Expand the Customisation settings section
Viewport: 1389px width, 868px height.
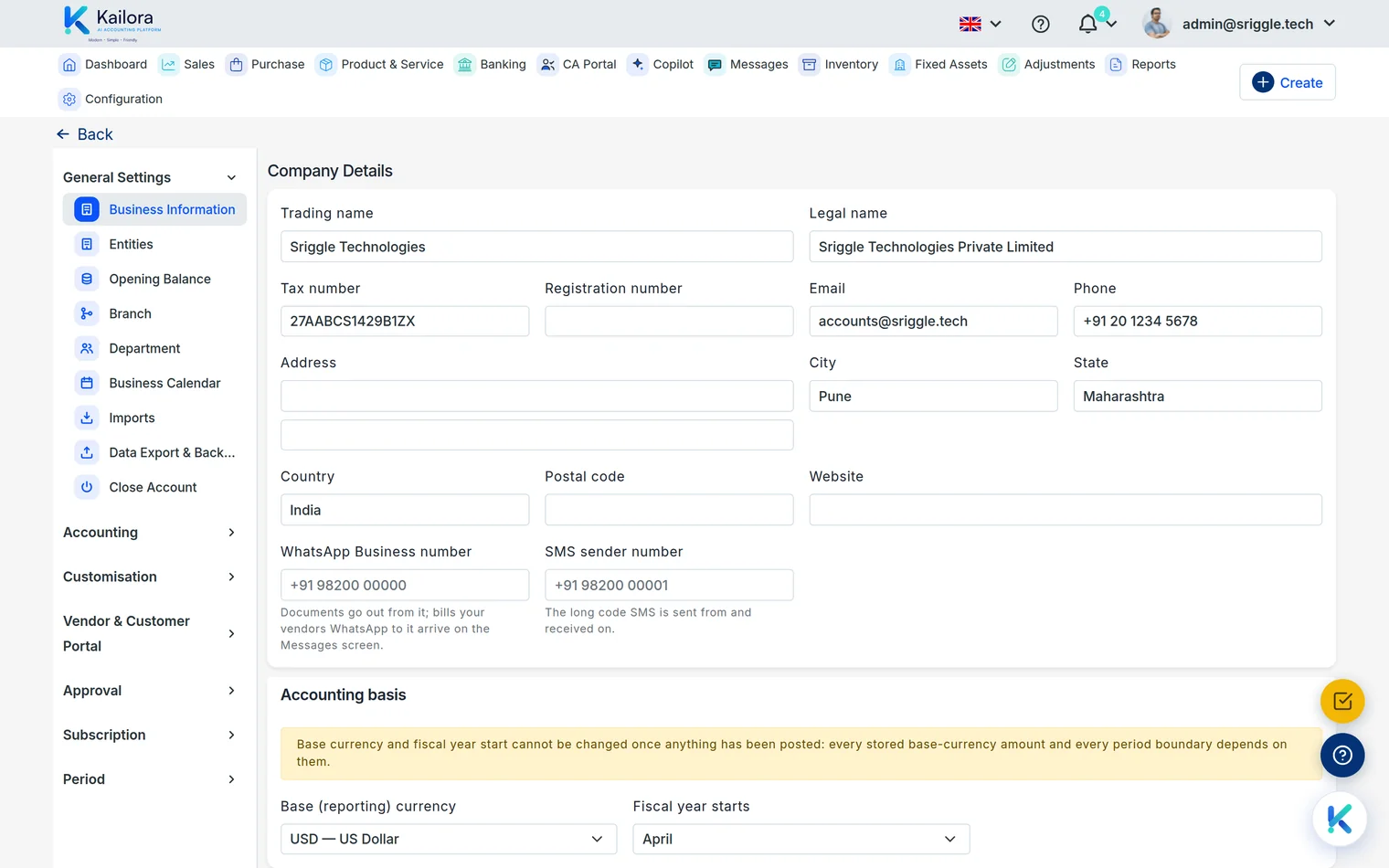pos(150,577)
